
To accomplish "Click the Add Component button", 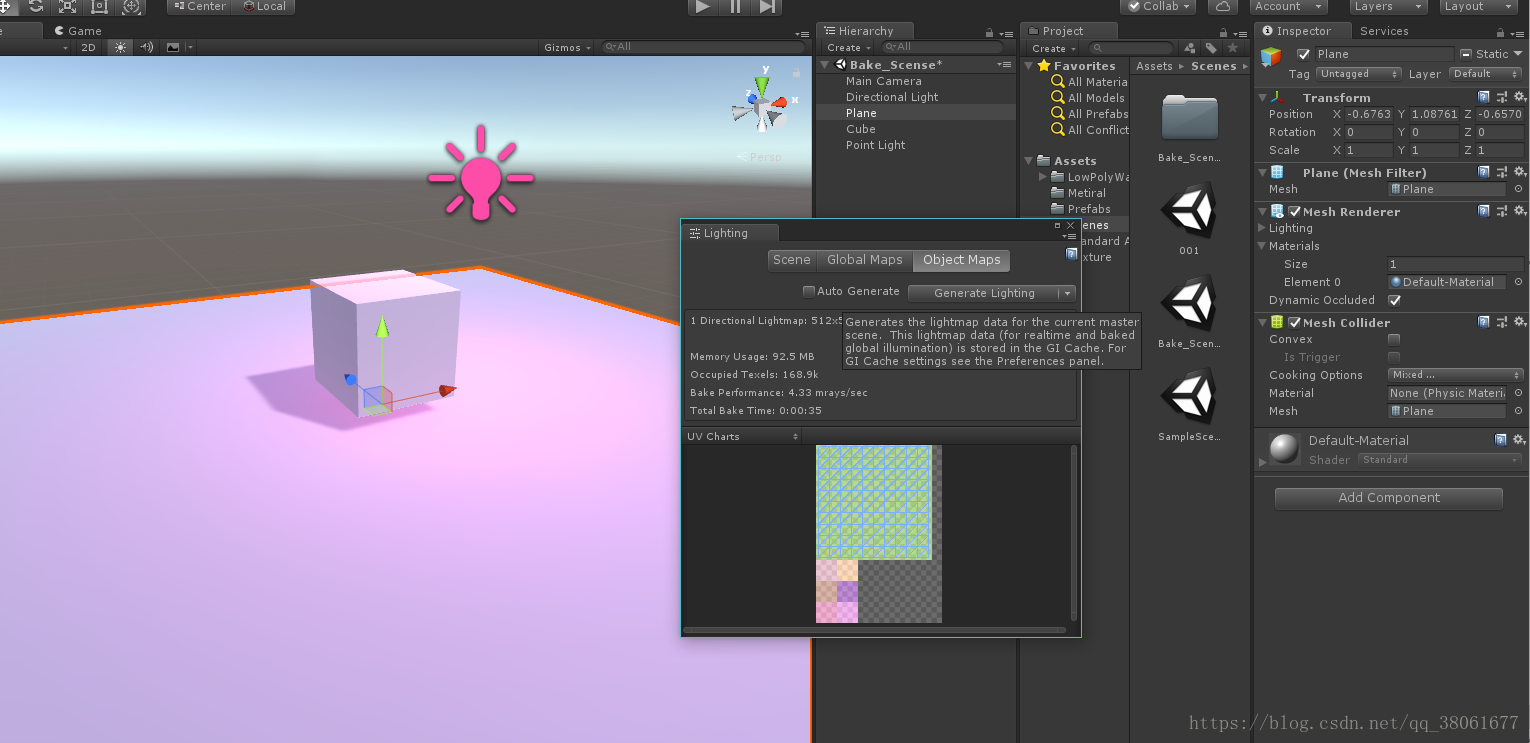I will (1389, 498).
